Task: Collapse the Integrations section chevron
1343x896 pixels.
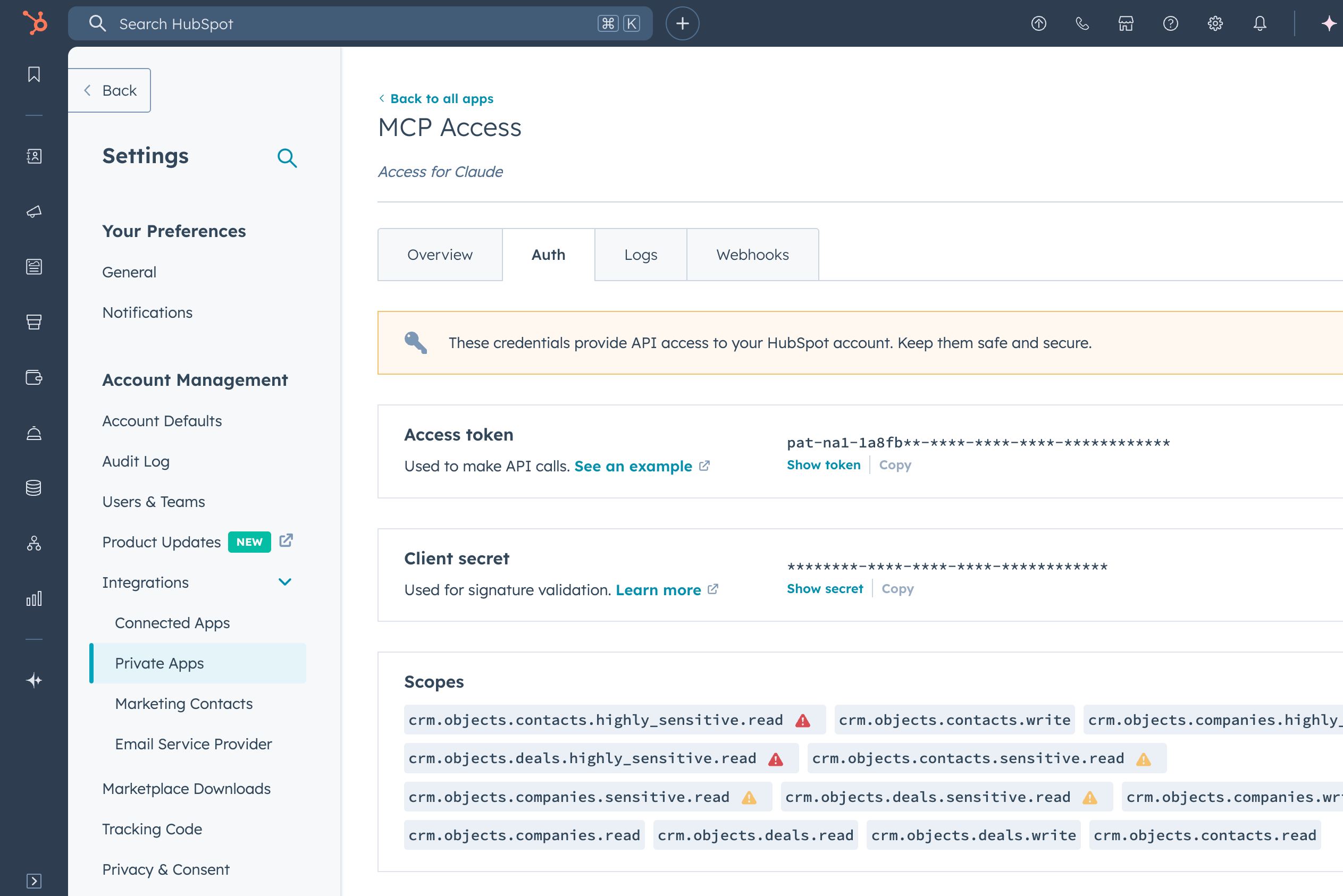Action: (x=285, y=582)
